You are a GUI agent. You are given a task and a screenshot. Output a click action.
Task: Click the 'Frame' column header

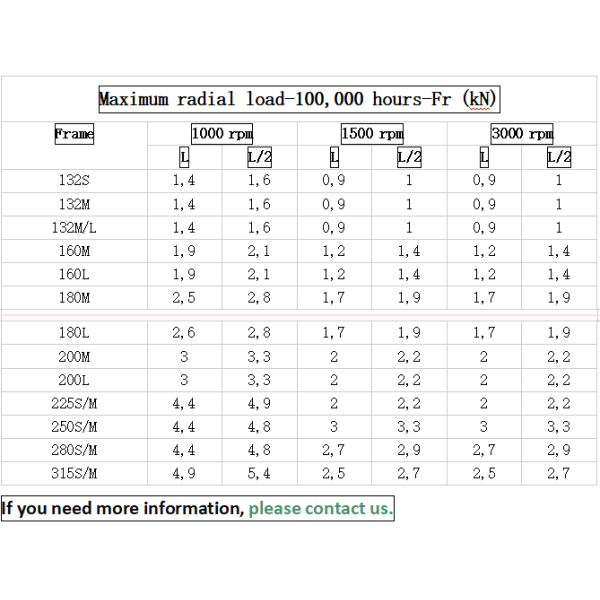click(74, 134)
